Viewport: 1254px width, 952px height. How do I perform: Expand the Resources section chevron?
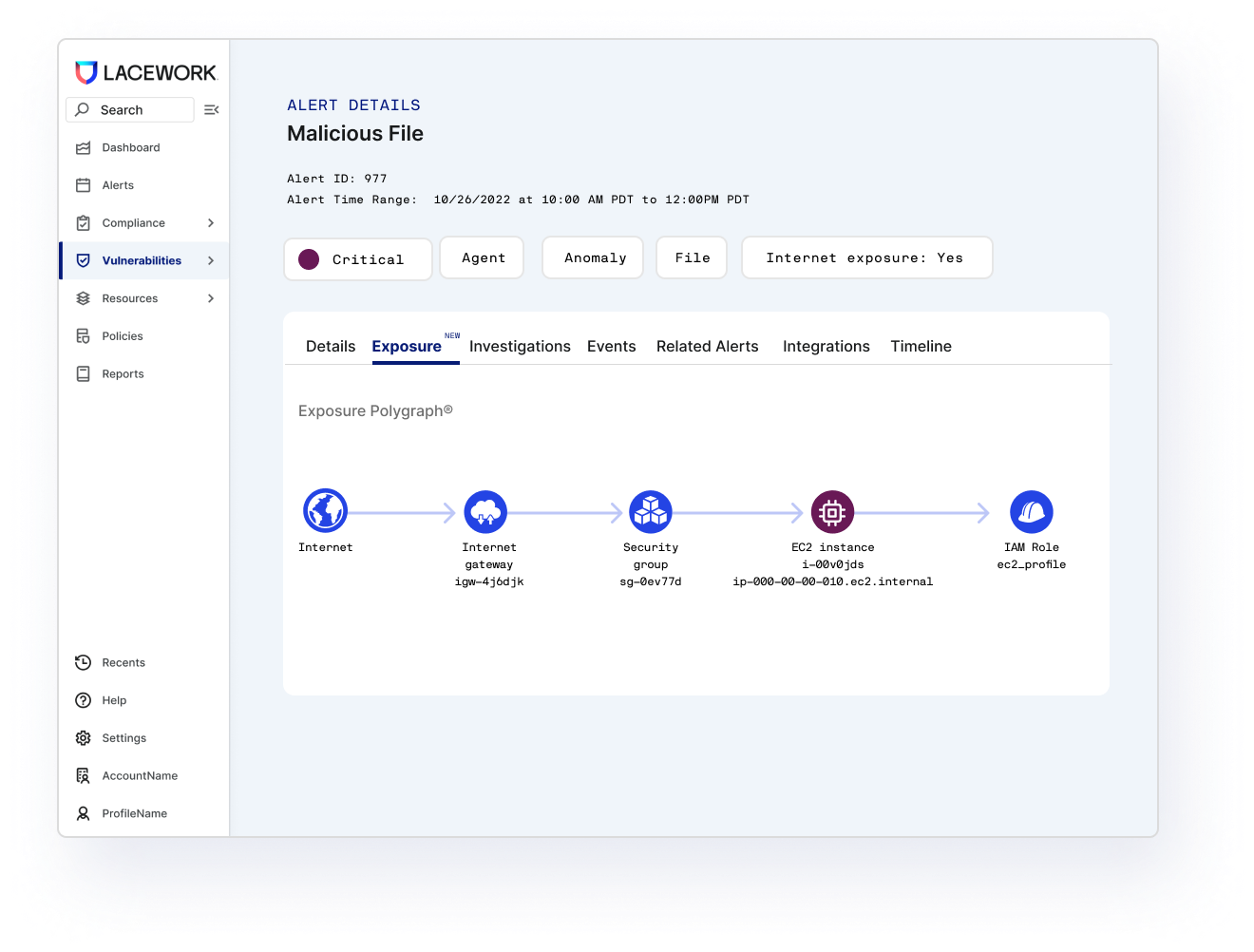point(211,297)
